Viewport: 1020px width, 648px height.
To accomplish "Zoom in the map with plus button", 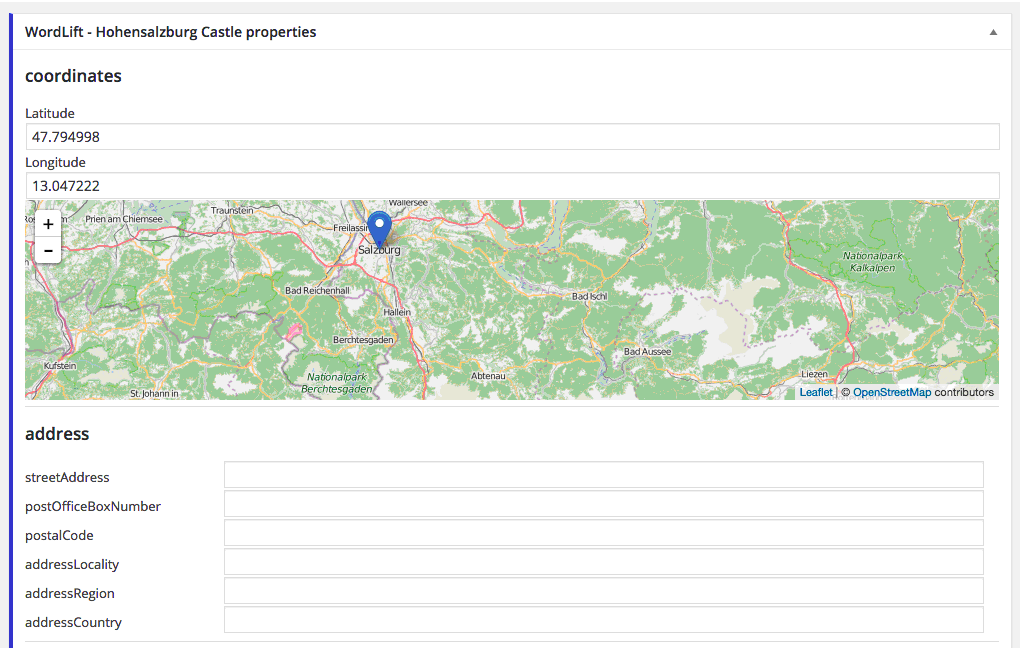I will [48, 225].
